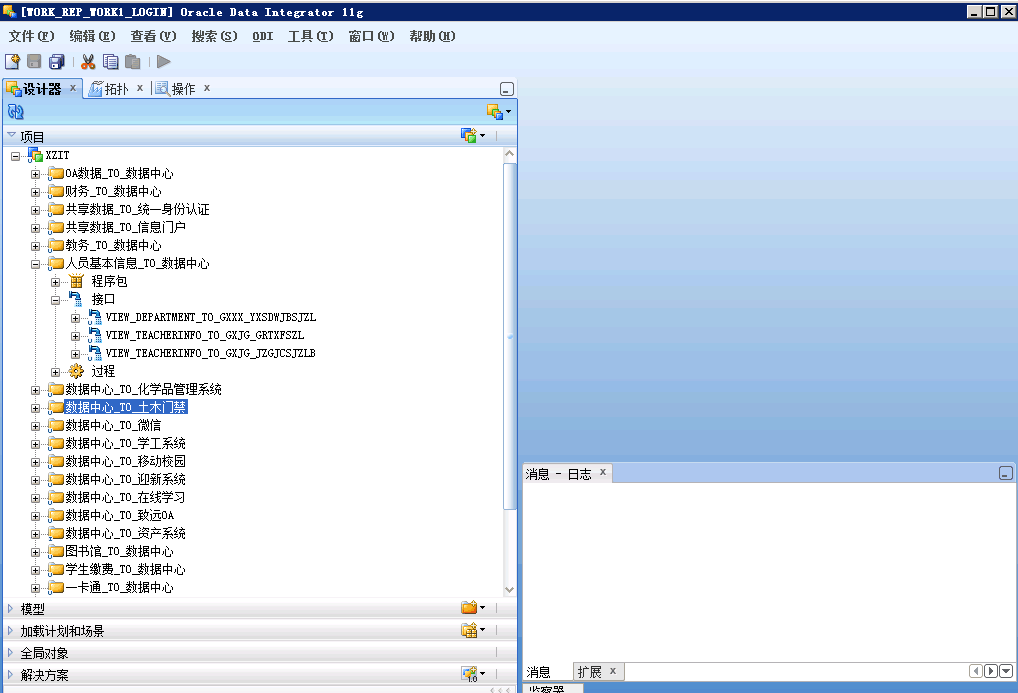Click the Save toolbar icon

tap(34, 62)
